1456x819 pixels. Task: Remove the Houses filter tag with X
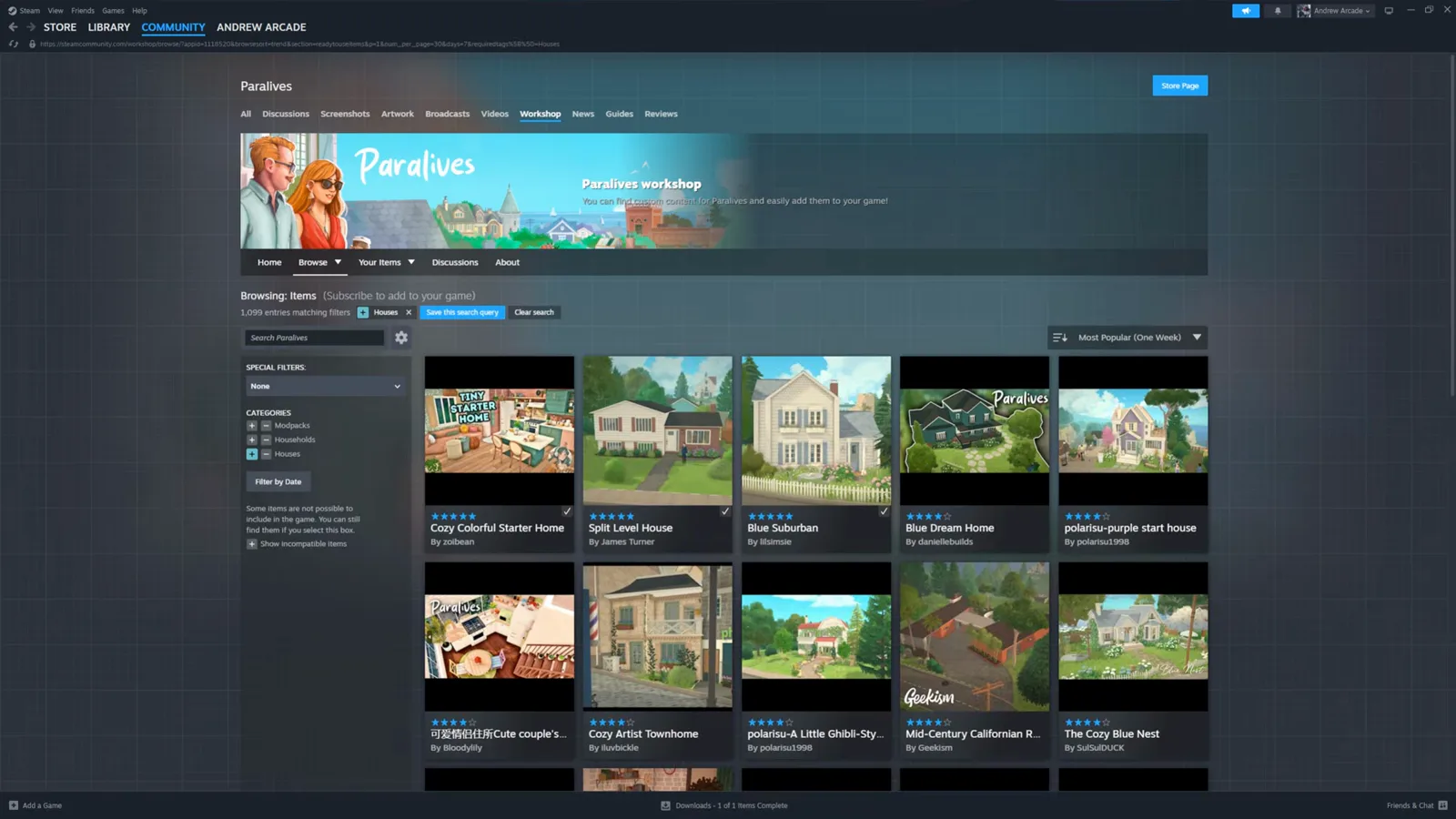(x=409, y=312)
